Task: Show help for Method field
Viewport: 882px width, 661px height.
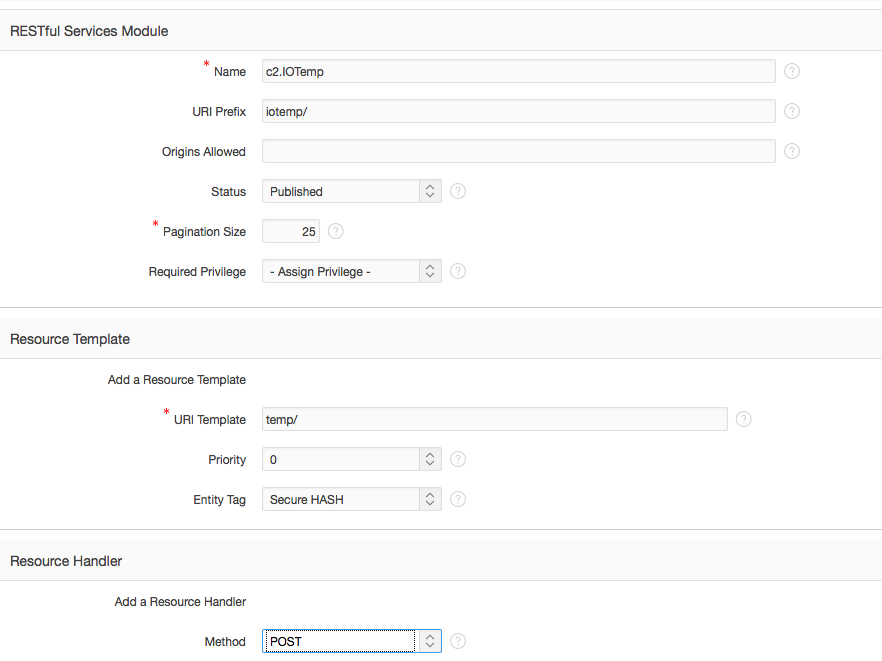Action: (x=458, y=641)
